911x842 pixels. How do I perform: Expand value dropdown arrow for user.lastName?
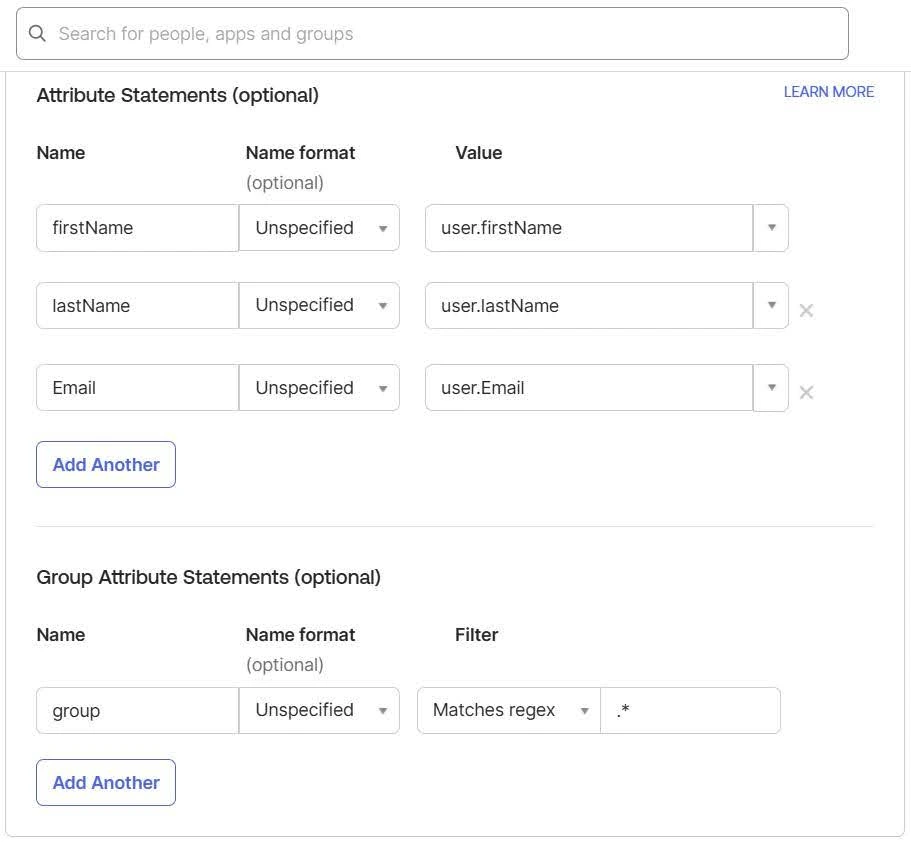click(x=771, y=306)
